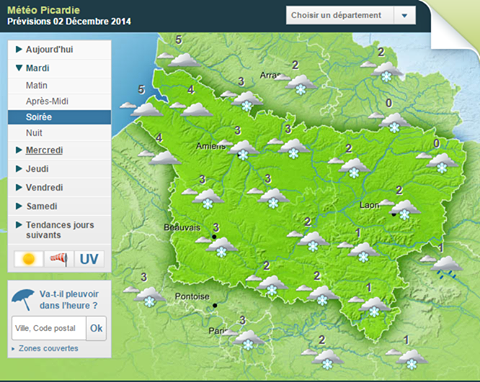Click the snow cloud icon near Arras
The width and height of the screenshot is (480, 382).
click(x=301, y=85)
